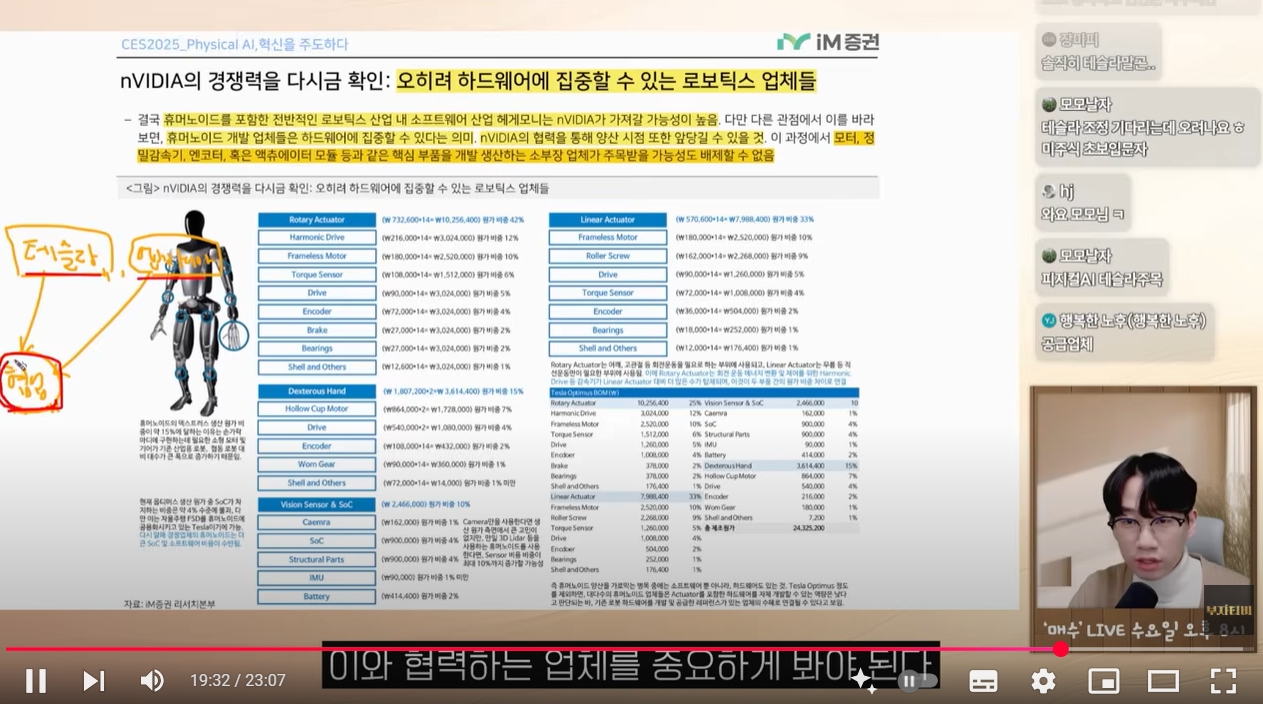
Task: Click the 'IMU' label box
Action: point(315,578)
